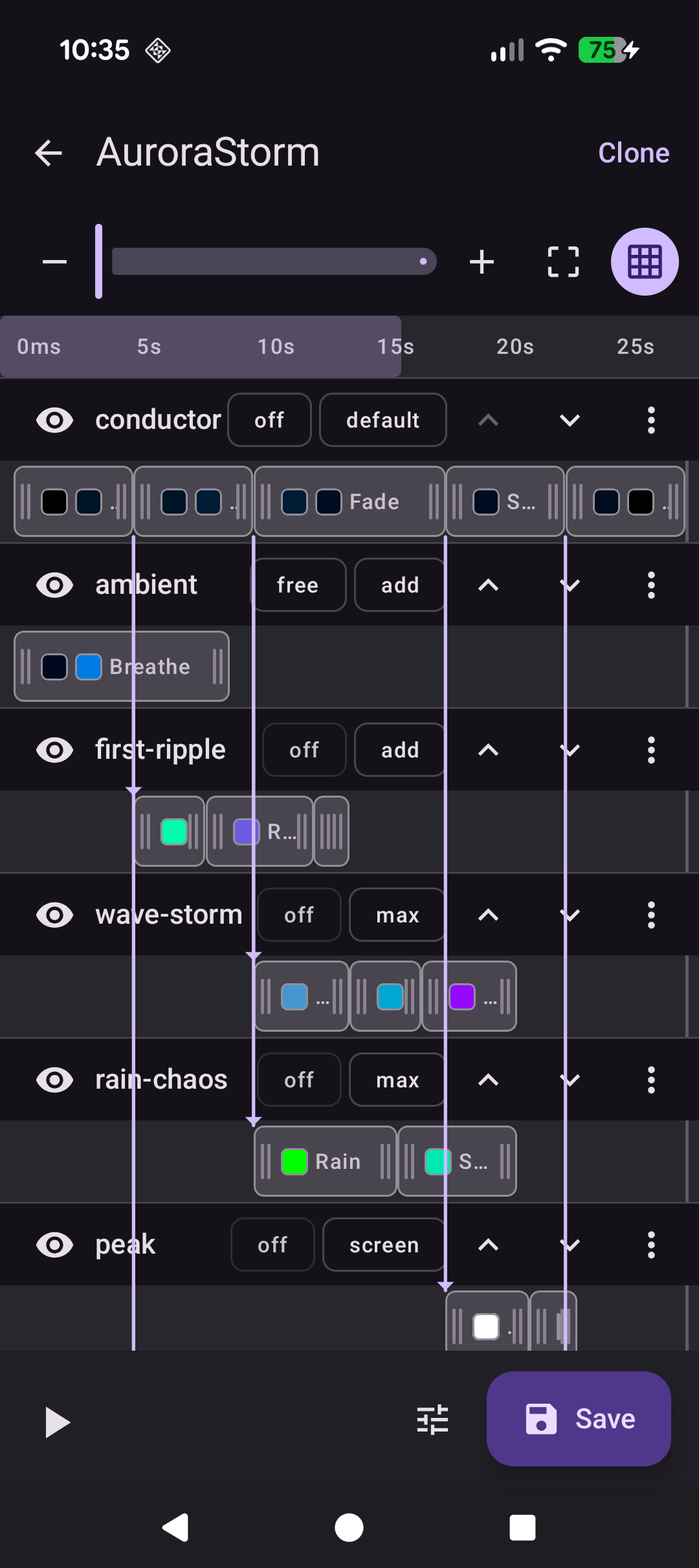The width and height of the screenshot is (699, 1568).
Task: Jump to 20s on the time ruler
Action: point(515,347)
